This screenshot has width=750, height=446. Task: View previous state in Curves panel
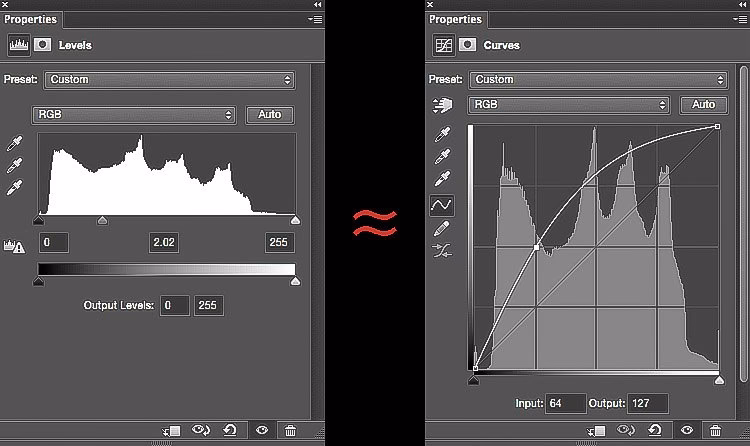tap(625, 430)
